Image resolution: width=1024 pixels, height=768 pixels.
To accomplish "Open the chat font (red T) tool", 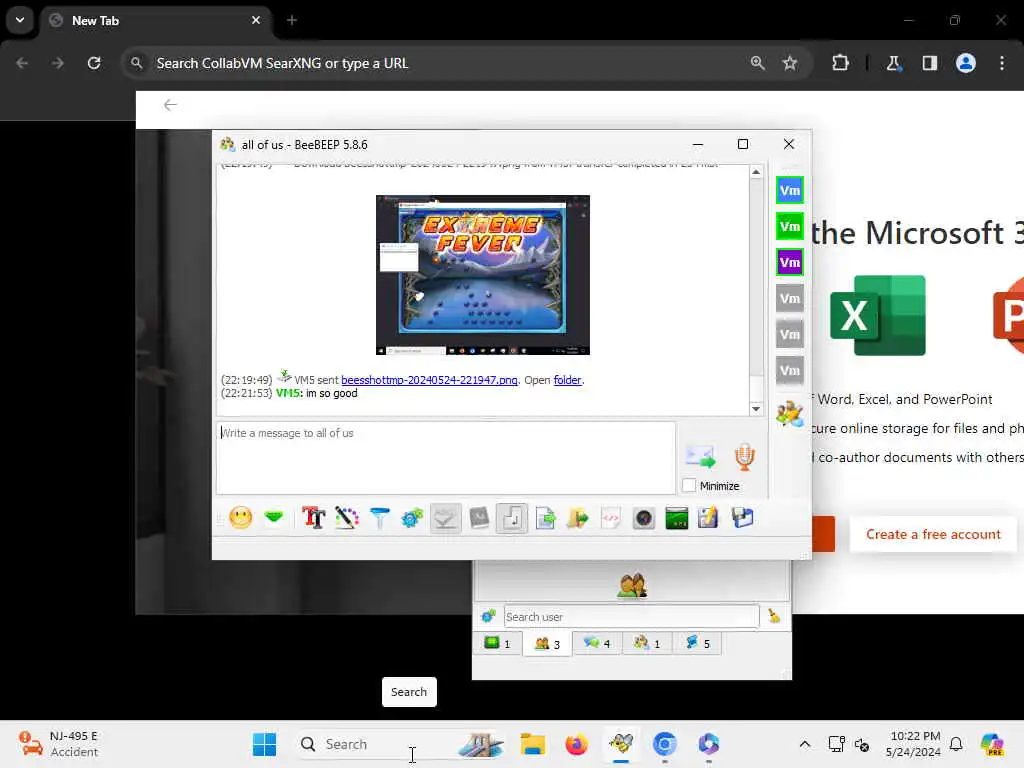I will (x=313, y=518).
